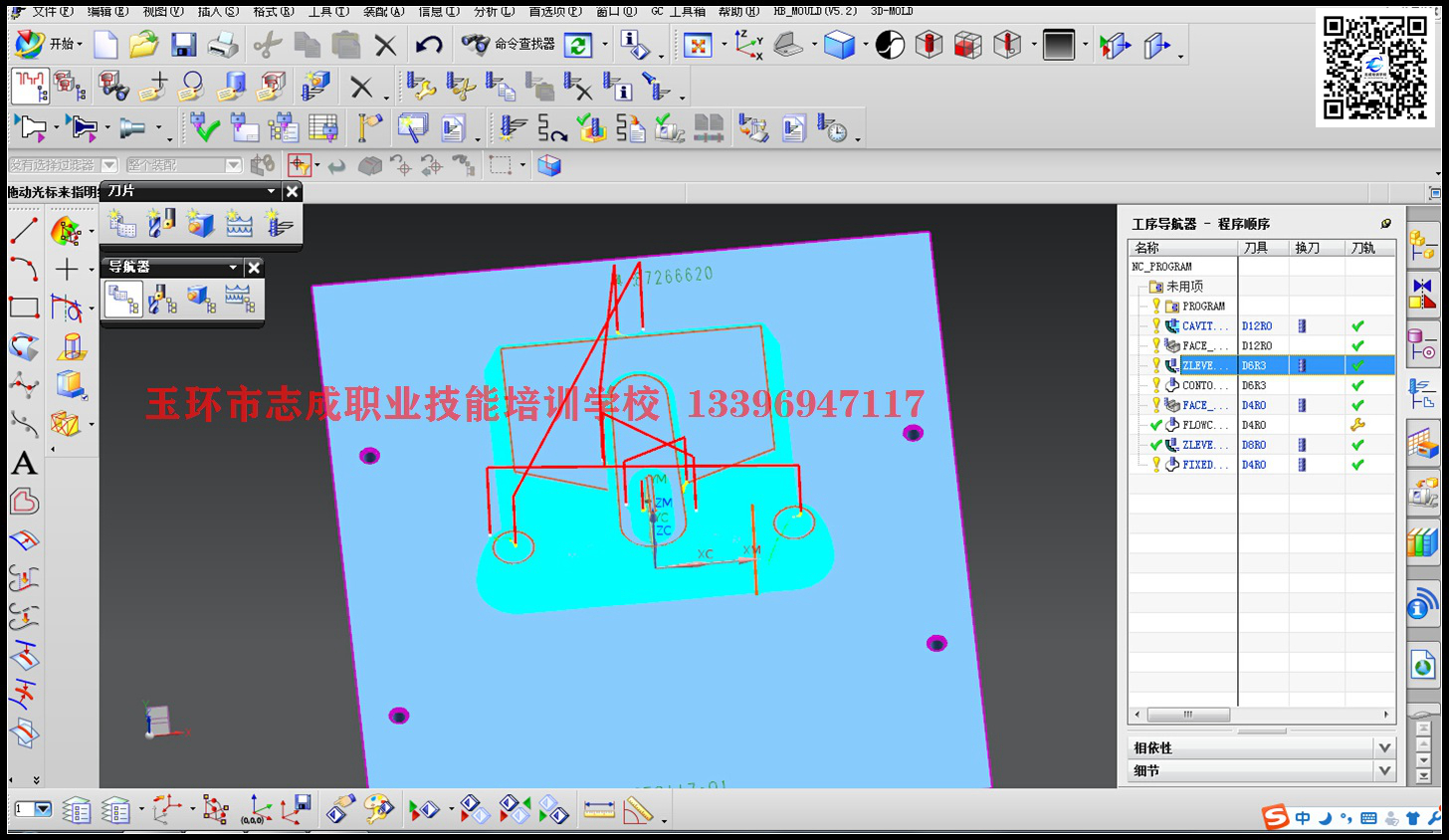The height and width of the screenshot is (840, 1449).
Task: Click the 刀具 column header
Action: tap(1264, 248)
